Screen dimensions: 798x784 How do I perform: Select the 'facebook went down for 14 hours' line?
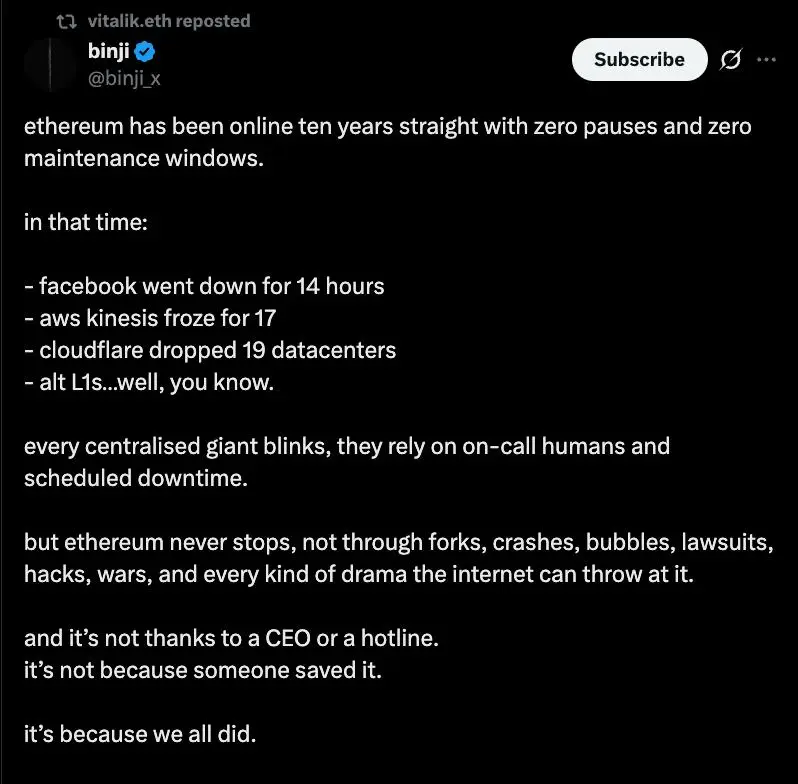(204, 286)
